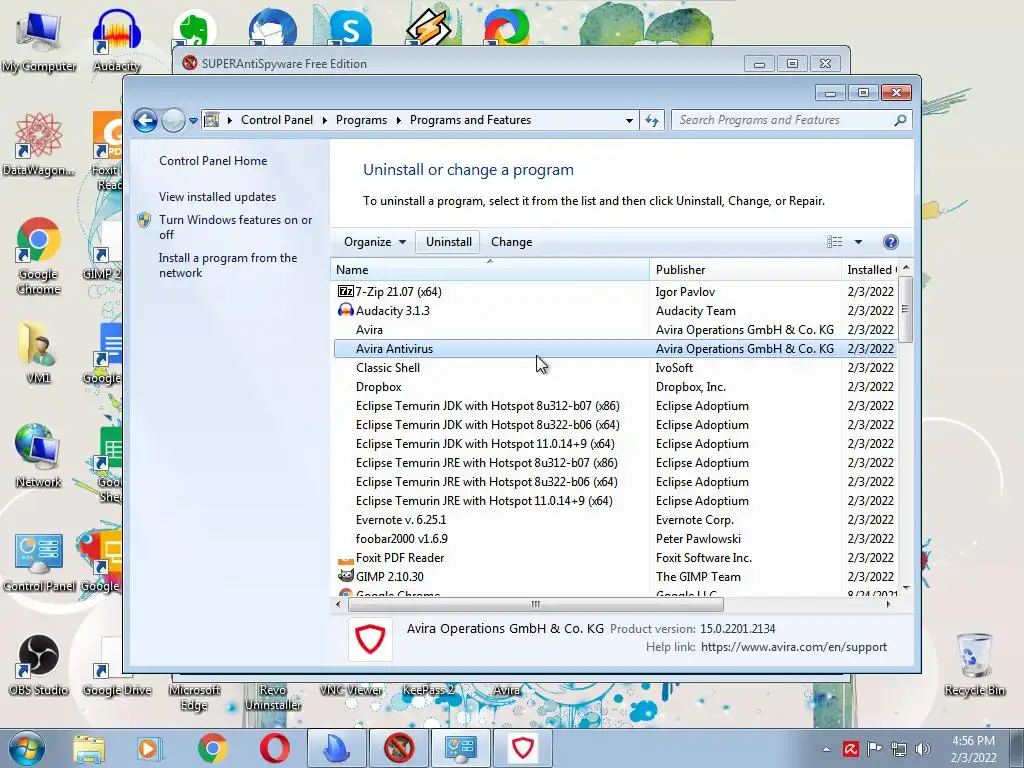Switch to Avira taskbar button
The height and width of the screenshot is (768, 1024).
click(522, 748)
